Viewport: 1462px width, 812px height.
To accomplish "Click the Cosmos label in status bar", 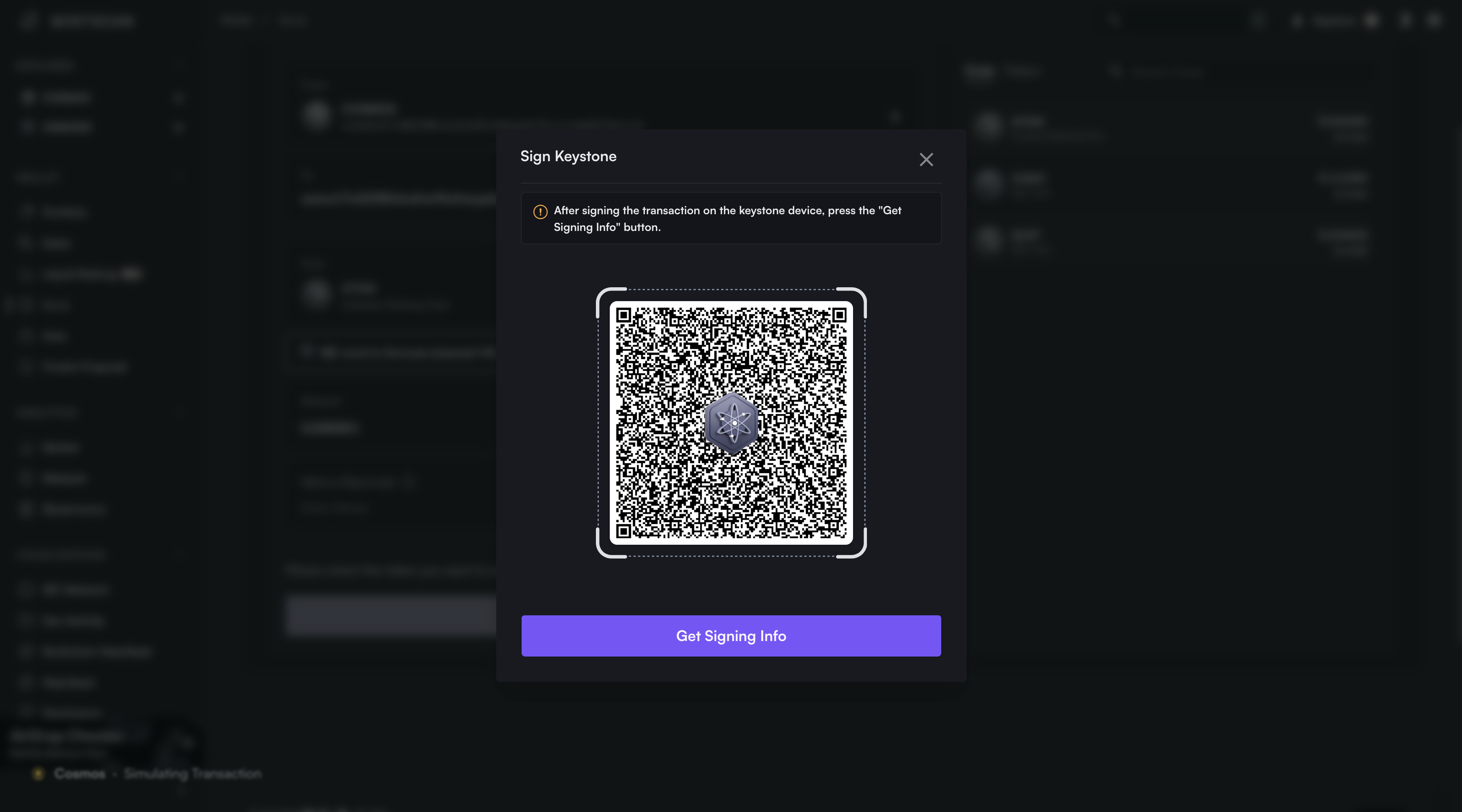I will tap(80, 773).
